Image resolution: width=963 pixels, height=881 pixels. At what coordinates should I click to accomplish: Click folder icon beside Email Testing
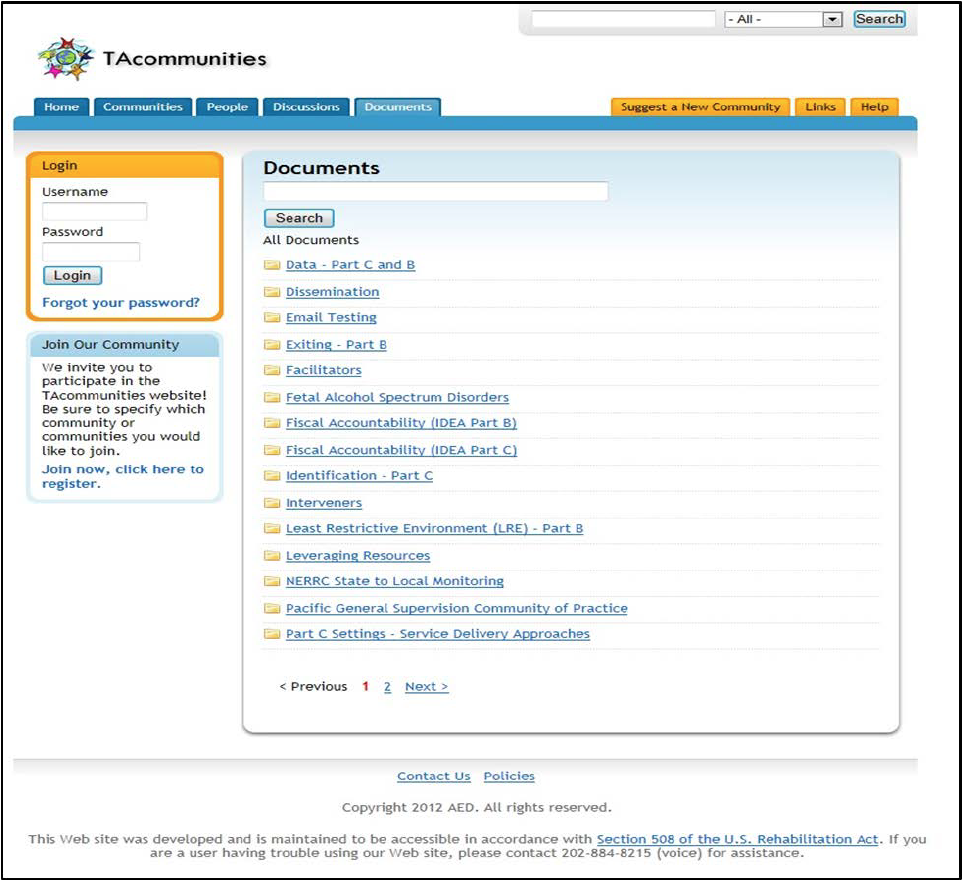point(271,318)
